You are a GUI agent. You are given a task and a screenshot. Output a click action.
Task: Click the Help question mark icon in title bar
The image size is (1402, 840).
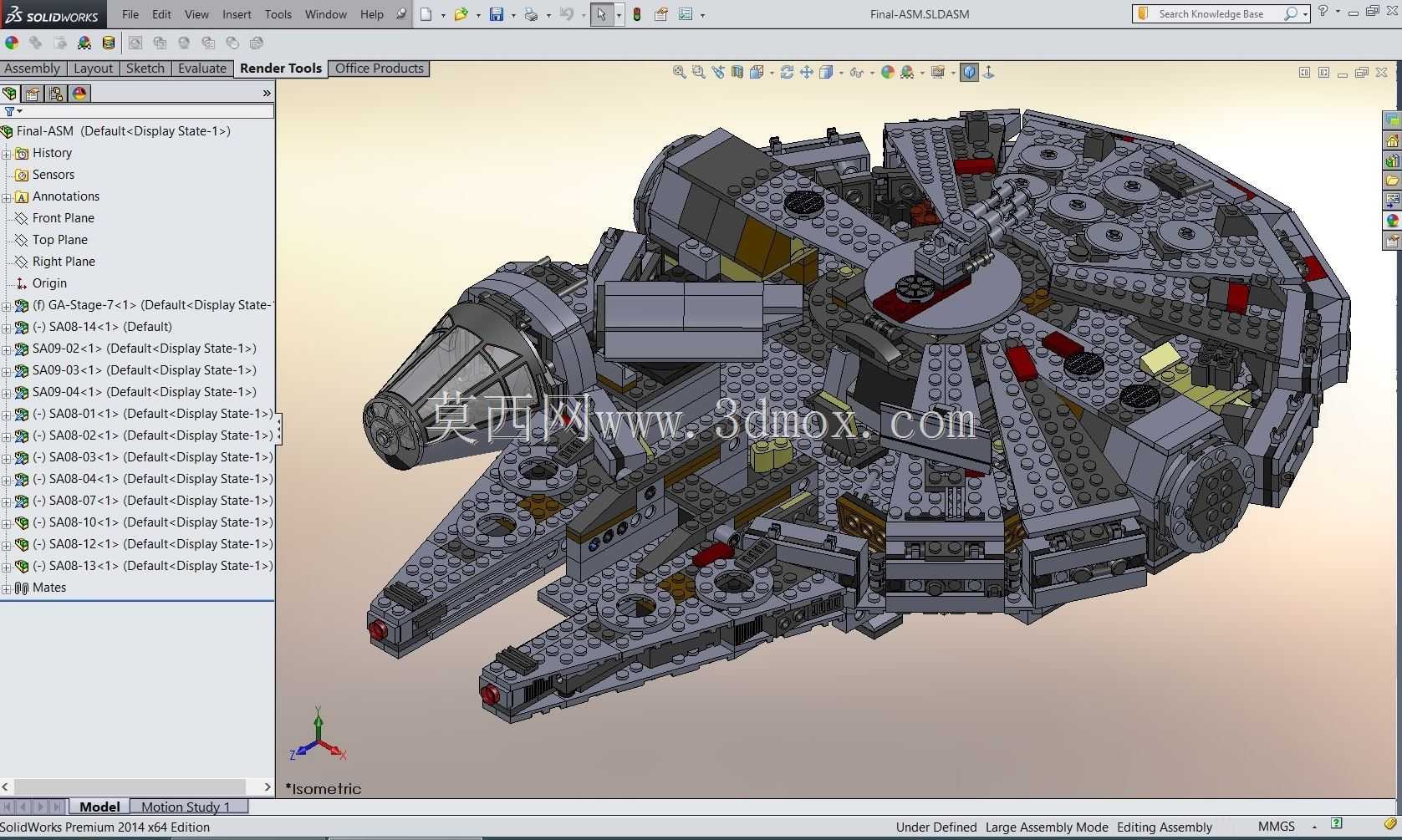1323,12
